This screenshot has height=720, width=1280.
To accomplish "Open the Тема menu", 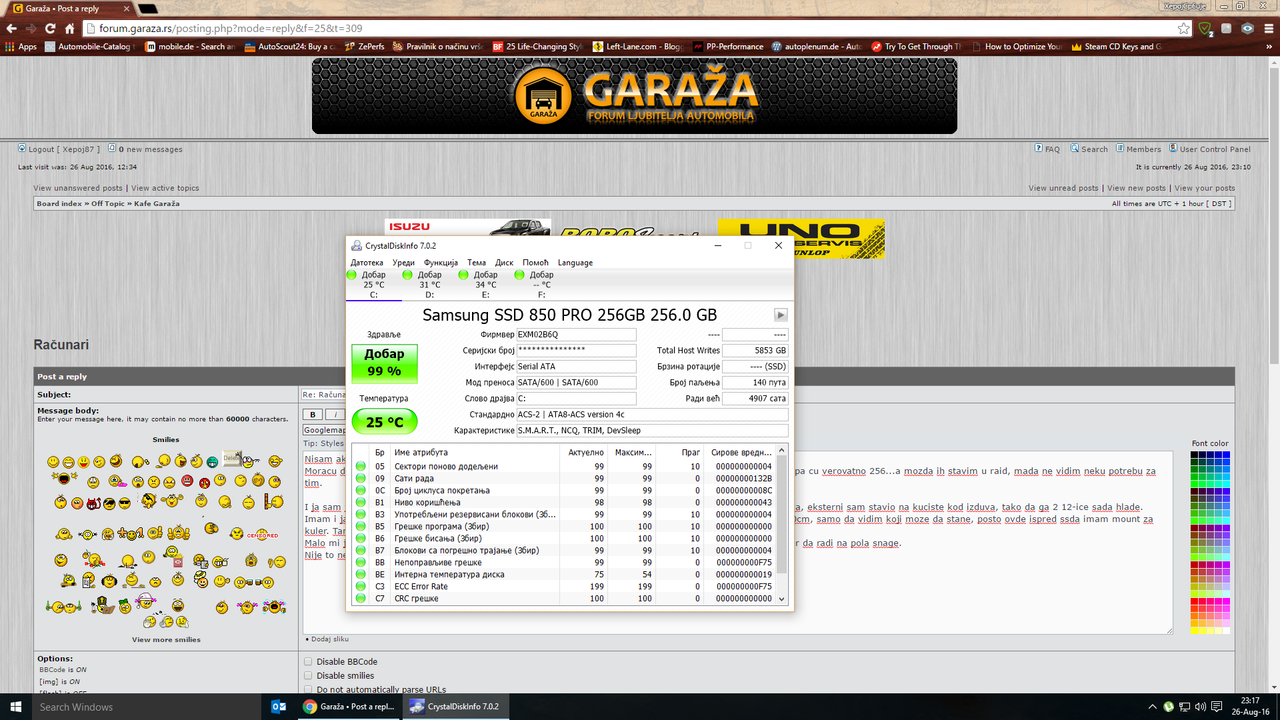I will [476, 262].
